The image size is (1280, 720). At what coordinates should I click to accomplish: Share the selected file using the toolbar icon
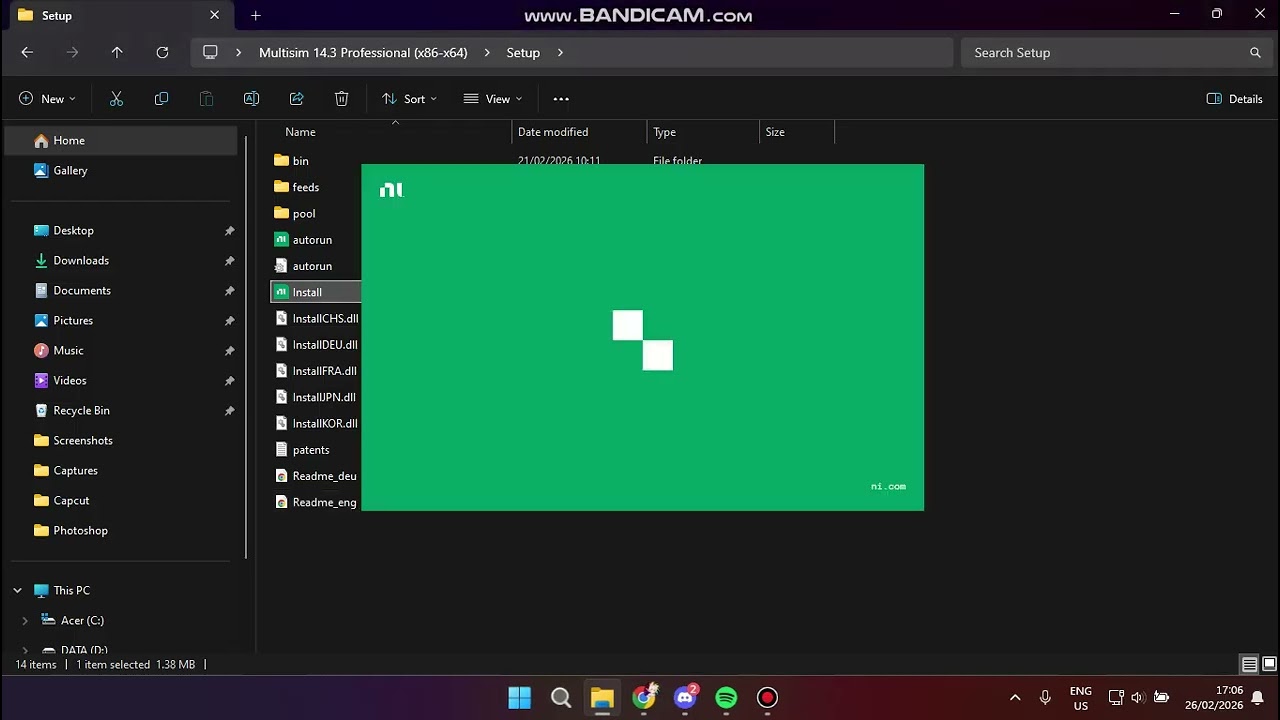coord(296,99)
